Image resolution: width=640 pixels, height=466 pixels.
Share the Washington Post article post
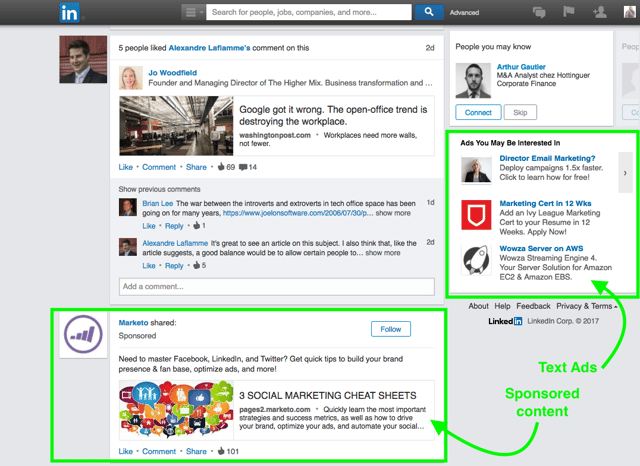[196, 167]
